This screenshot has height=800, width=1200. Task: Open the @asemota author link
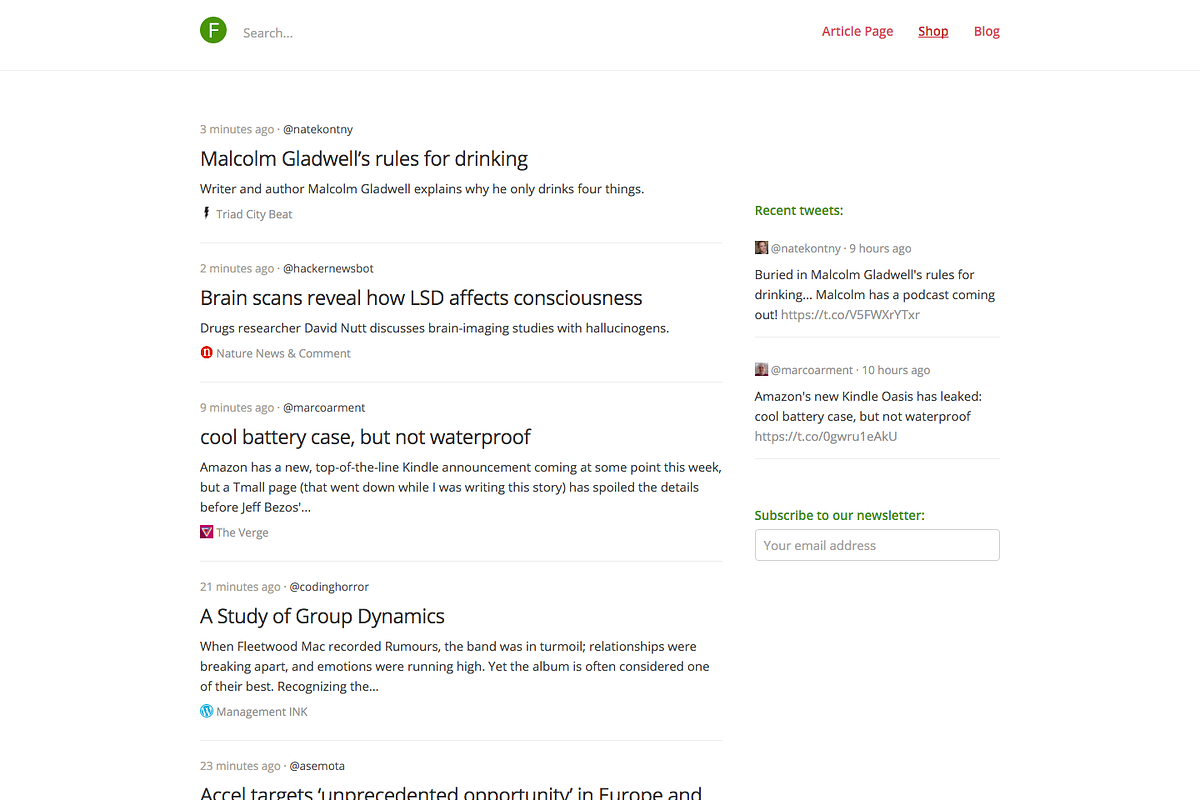tap(317, 766)
